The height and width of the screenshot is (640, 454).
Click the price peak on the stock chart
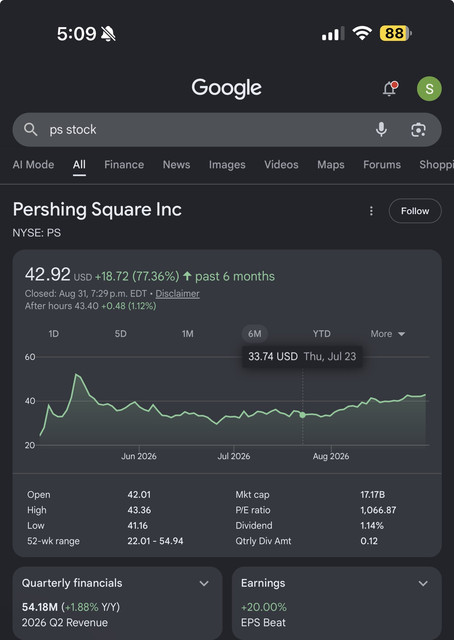tap(76, 374)
